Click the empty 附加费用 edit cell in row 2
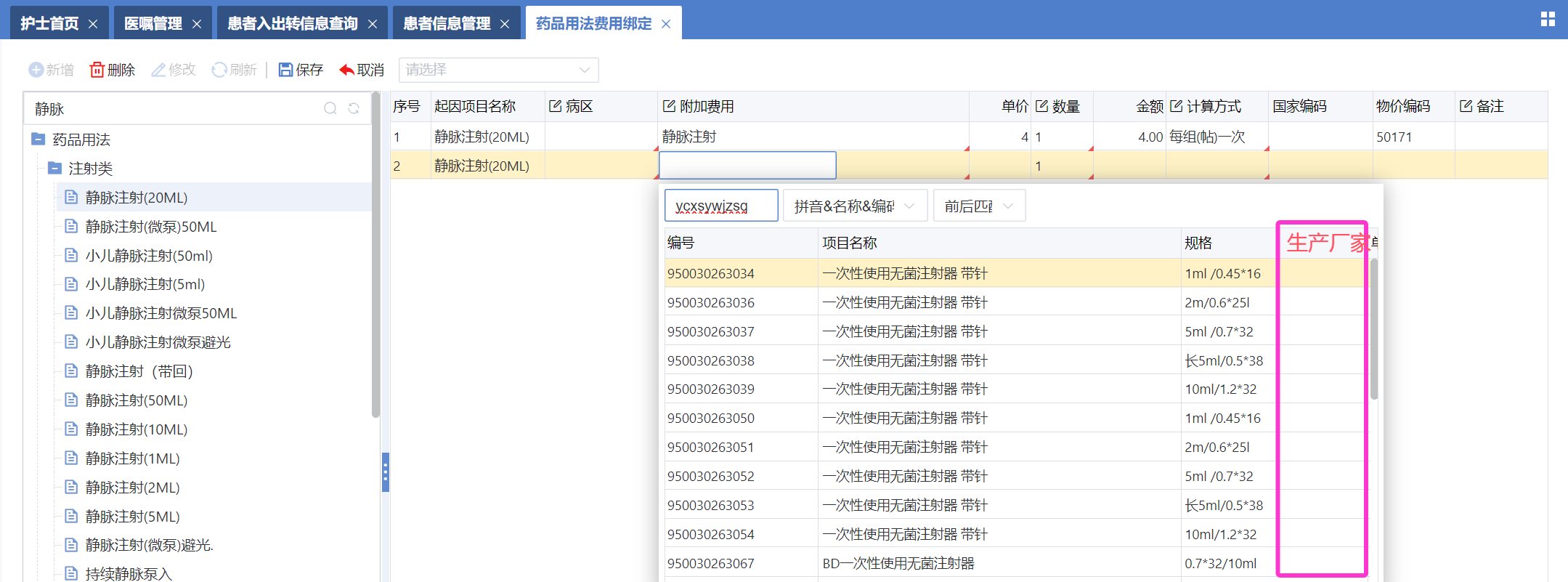Image resolution: width=1568 pixels, height=582 pixels. 747,166
